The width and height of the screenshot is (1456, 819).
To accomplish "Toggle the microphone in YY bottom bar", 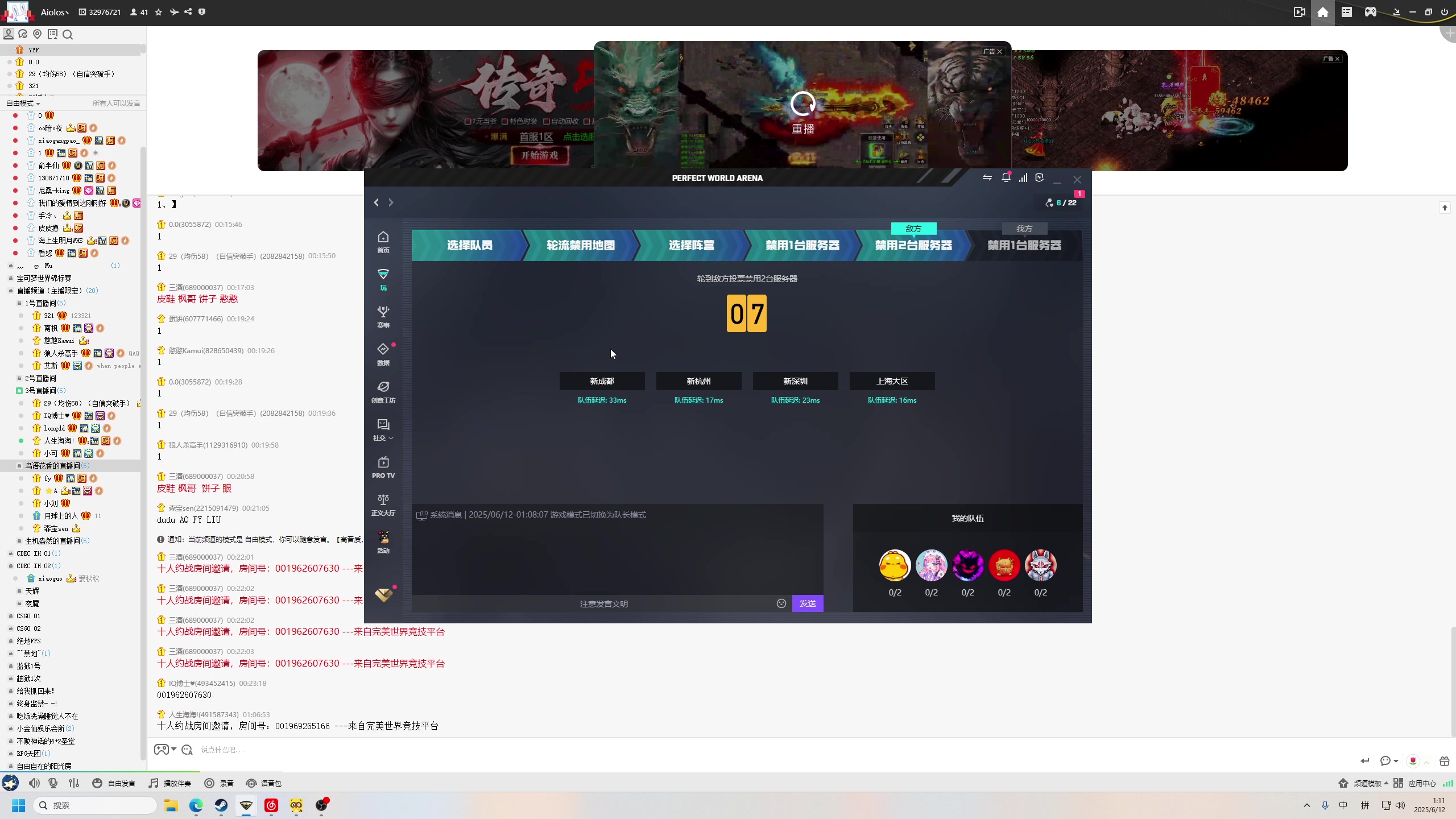I will pyautogui.click(x=53, y=783).
